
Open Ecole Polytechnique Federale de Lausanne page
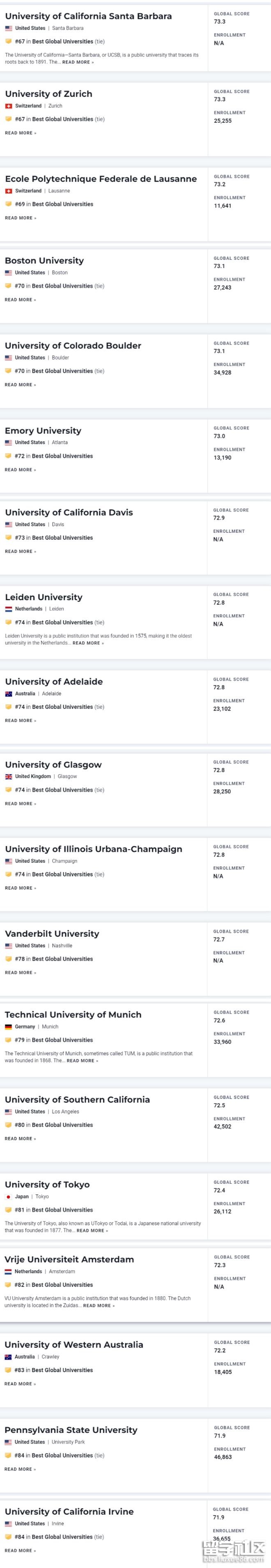pyautogui.click(x=101, y=179)
